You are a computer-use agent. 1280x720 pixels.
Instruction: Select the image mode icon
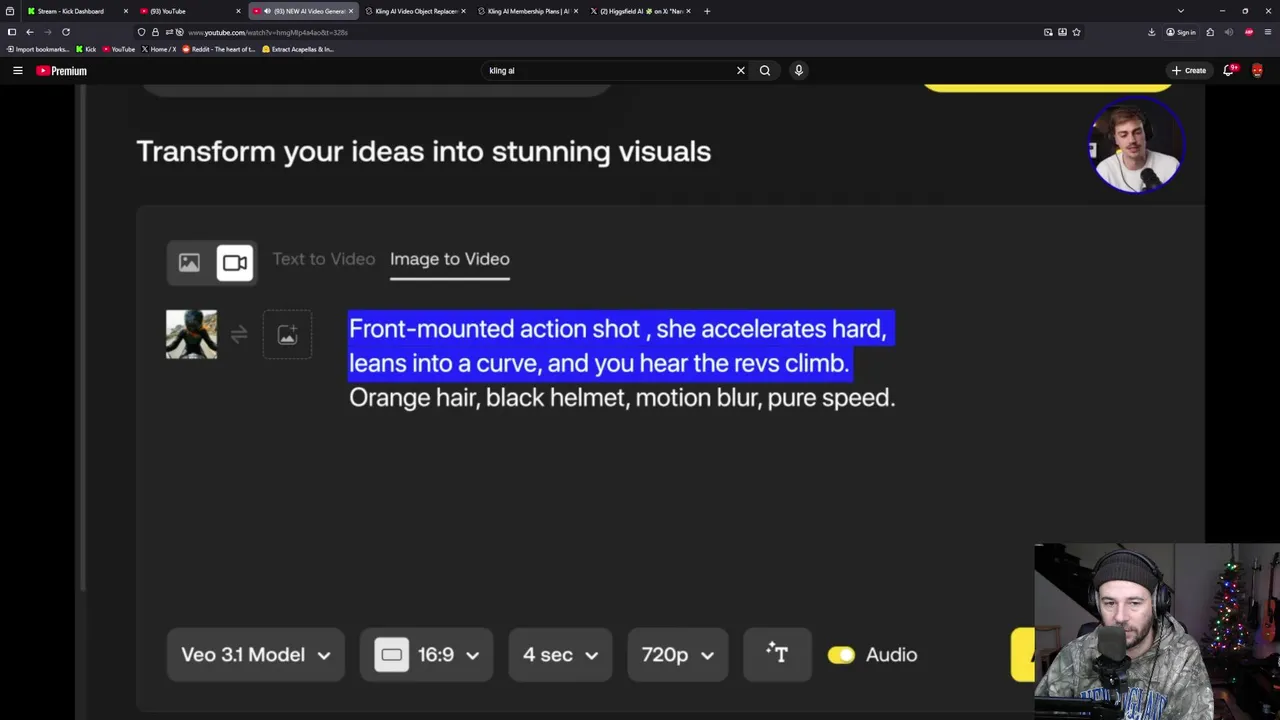click(189, 263)
